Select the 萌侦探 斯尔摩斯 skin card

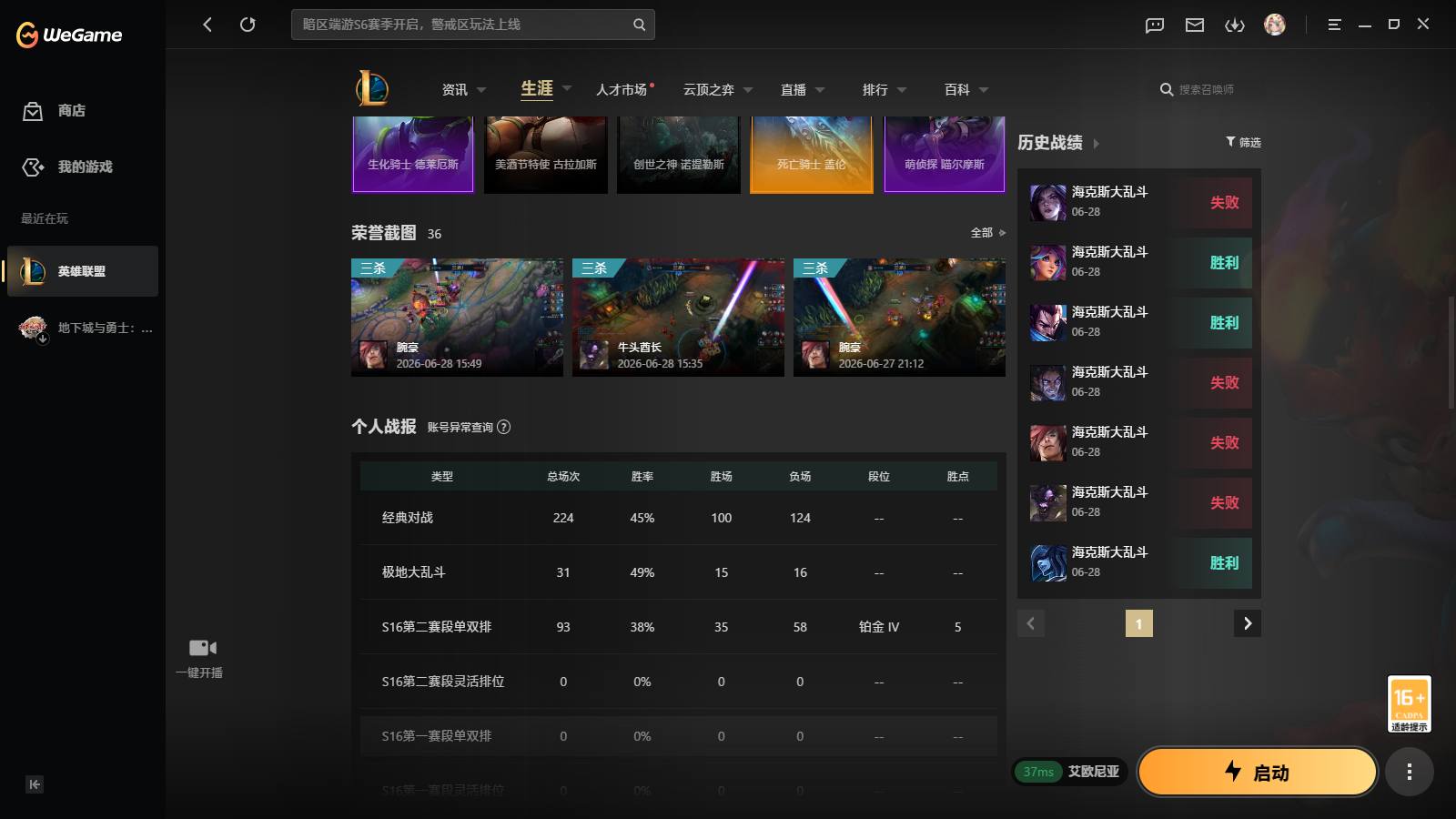(945, 155)
